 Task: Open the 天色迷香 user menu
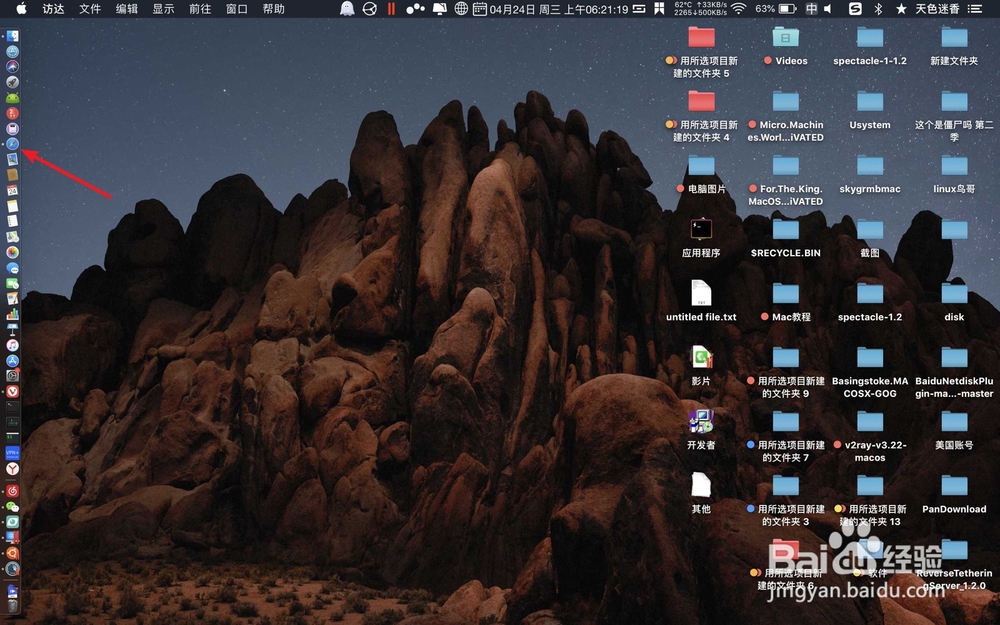[x=937, y=9]
